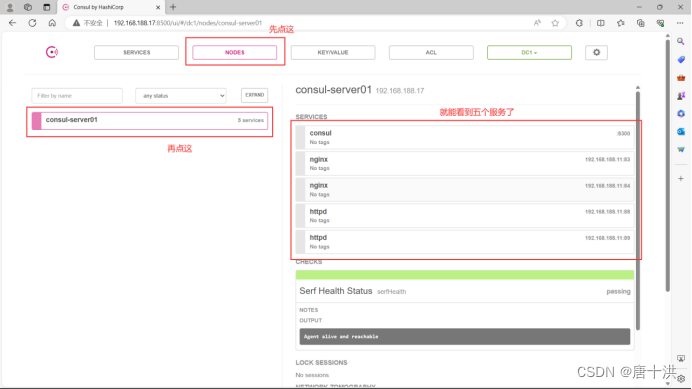
Task: Open the browser more options menu
Action: pyautogui.click(x=680, y=23)
